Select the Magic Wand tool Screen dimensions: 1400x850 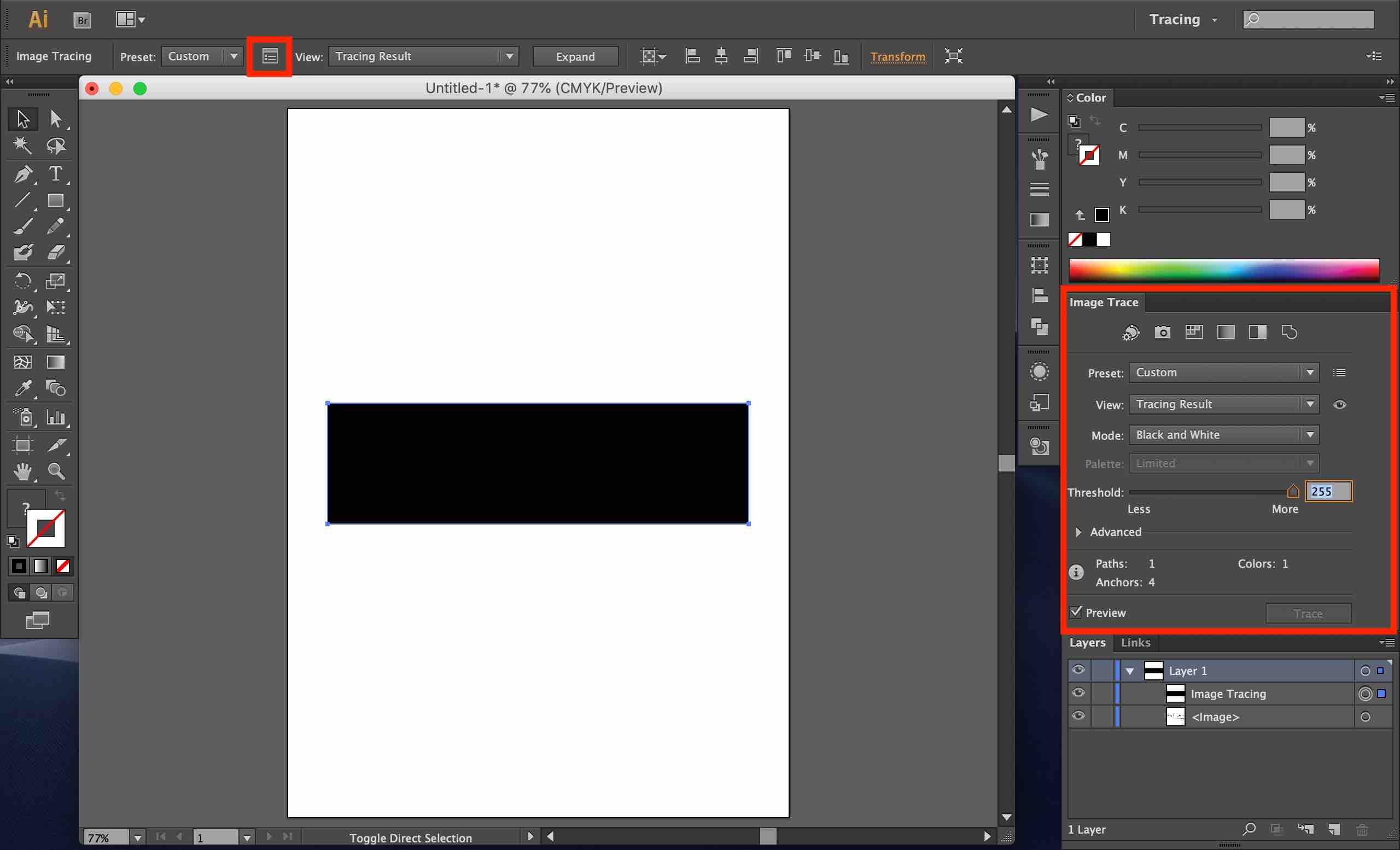(23, 145)
